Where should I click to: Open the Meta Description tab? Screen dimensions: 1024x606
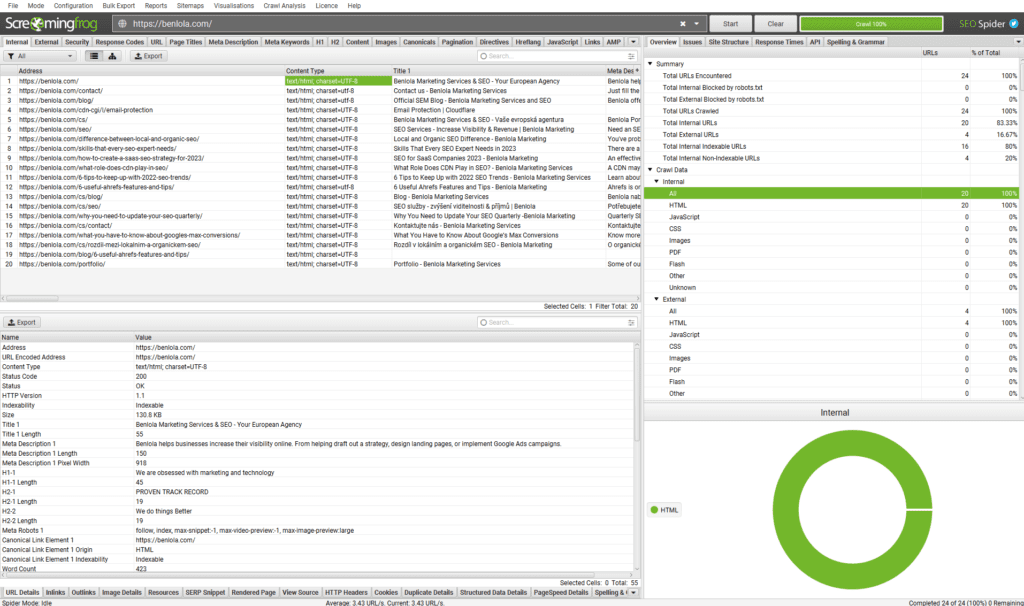coord(233,42)
